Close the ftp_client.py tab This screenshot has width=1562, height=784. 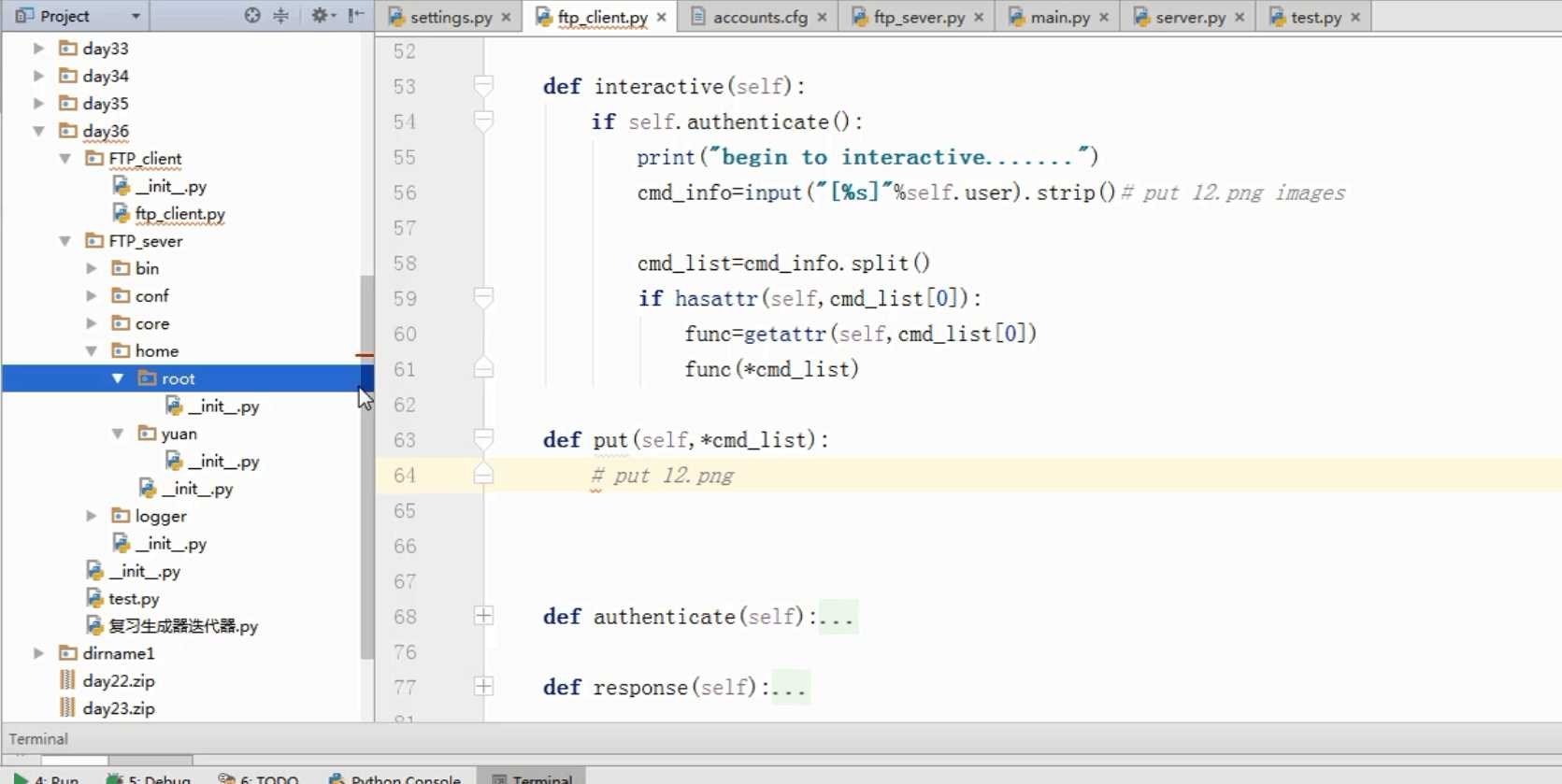coord(662,17)
